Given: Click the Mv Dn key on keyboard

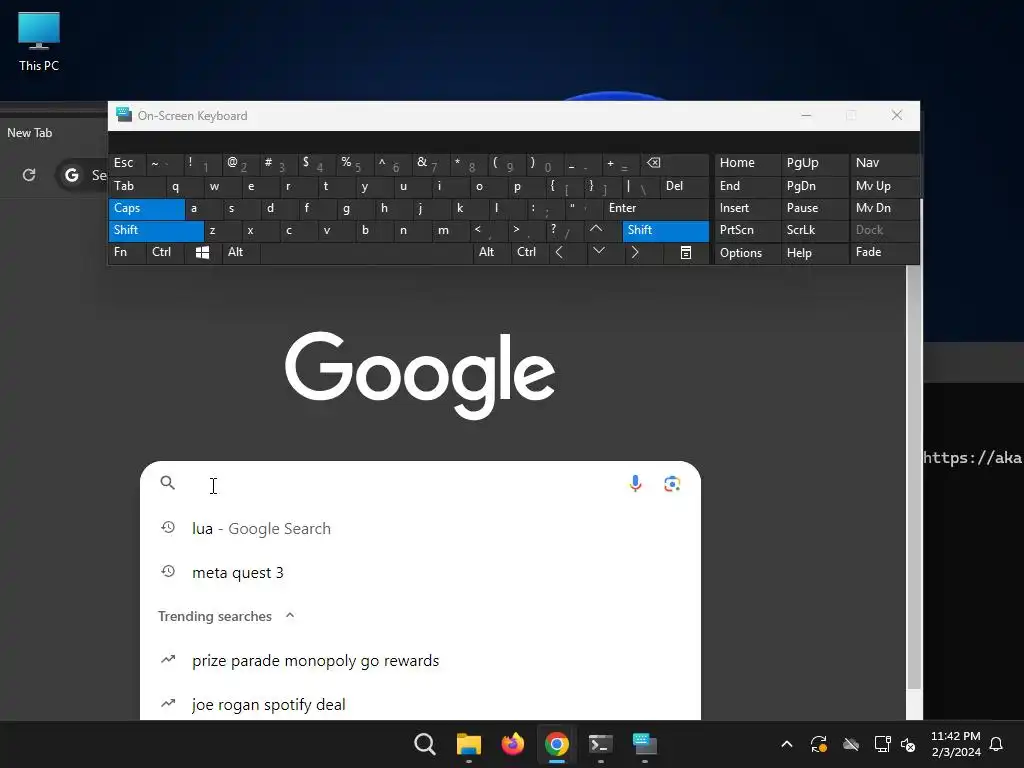Looking at the screenshot, I should pos(884,208).
